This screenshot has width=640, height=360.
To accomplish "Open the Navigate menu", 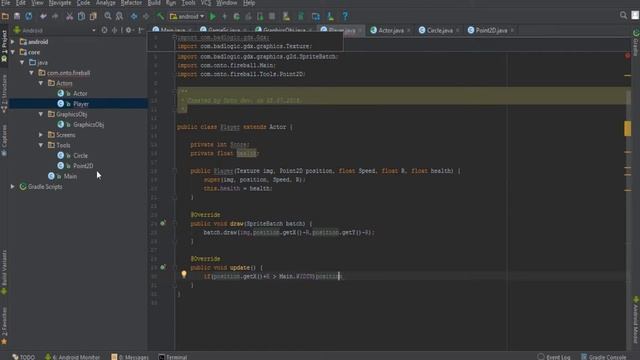I will pyautogui.click(x=60, y=3).
